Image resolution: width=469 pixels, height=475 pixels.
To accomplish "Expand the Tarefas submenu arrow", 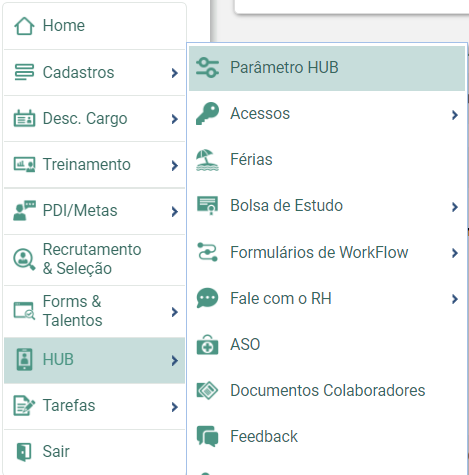I will click(174, 407).
